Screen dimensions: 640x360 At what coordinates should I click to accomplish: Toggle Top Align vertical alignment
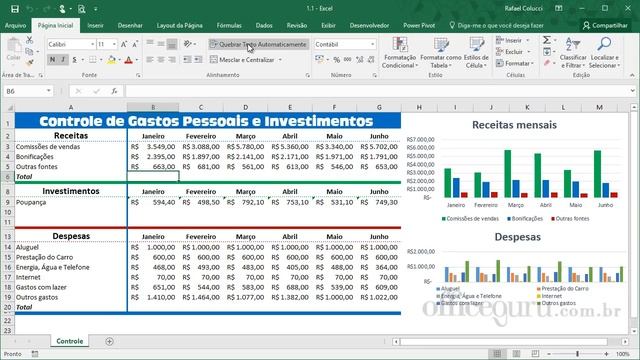click(x=150, y=44)
